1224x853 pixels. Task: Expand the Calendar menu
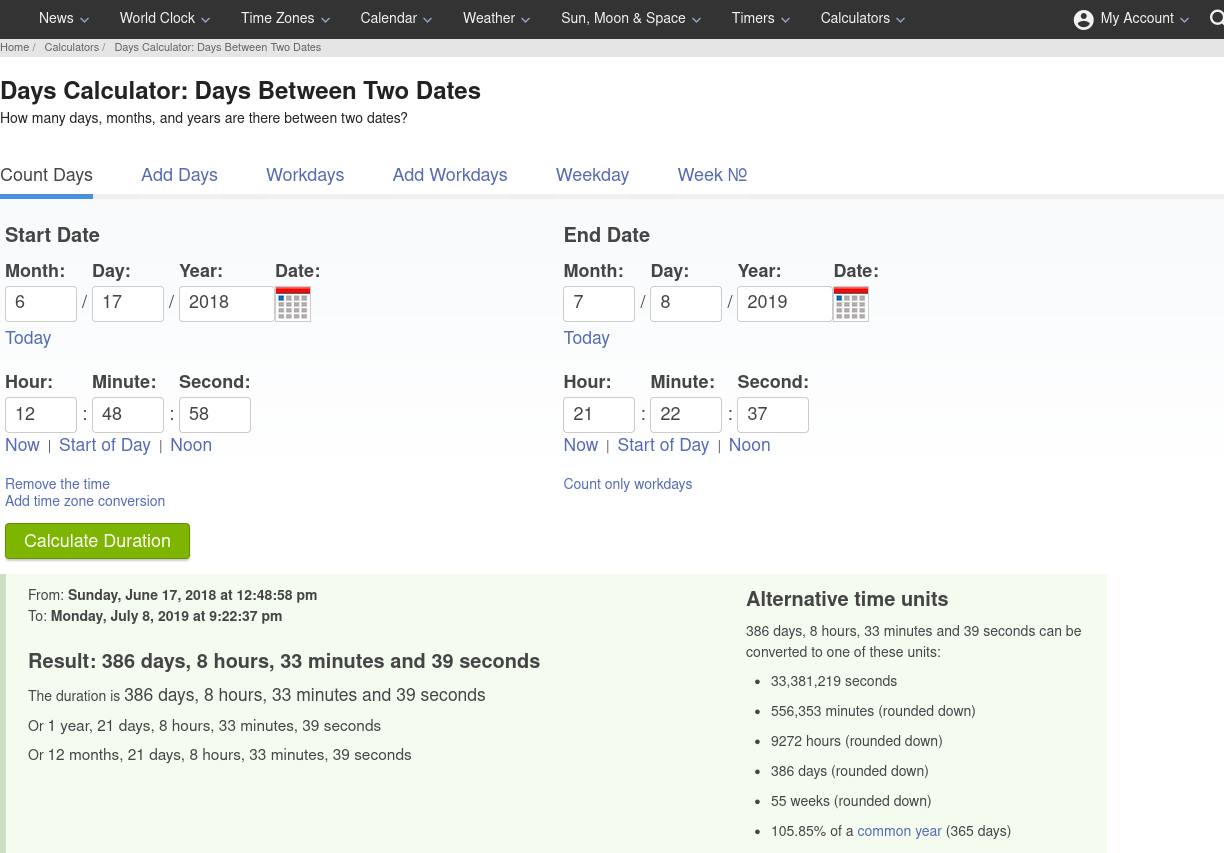(x=396, y=18)
